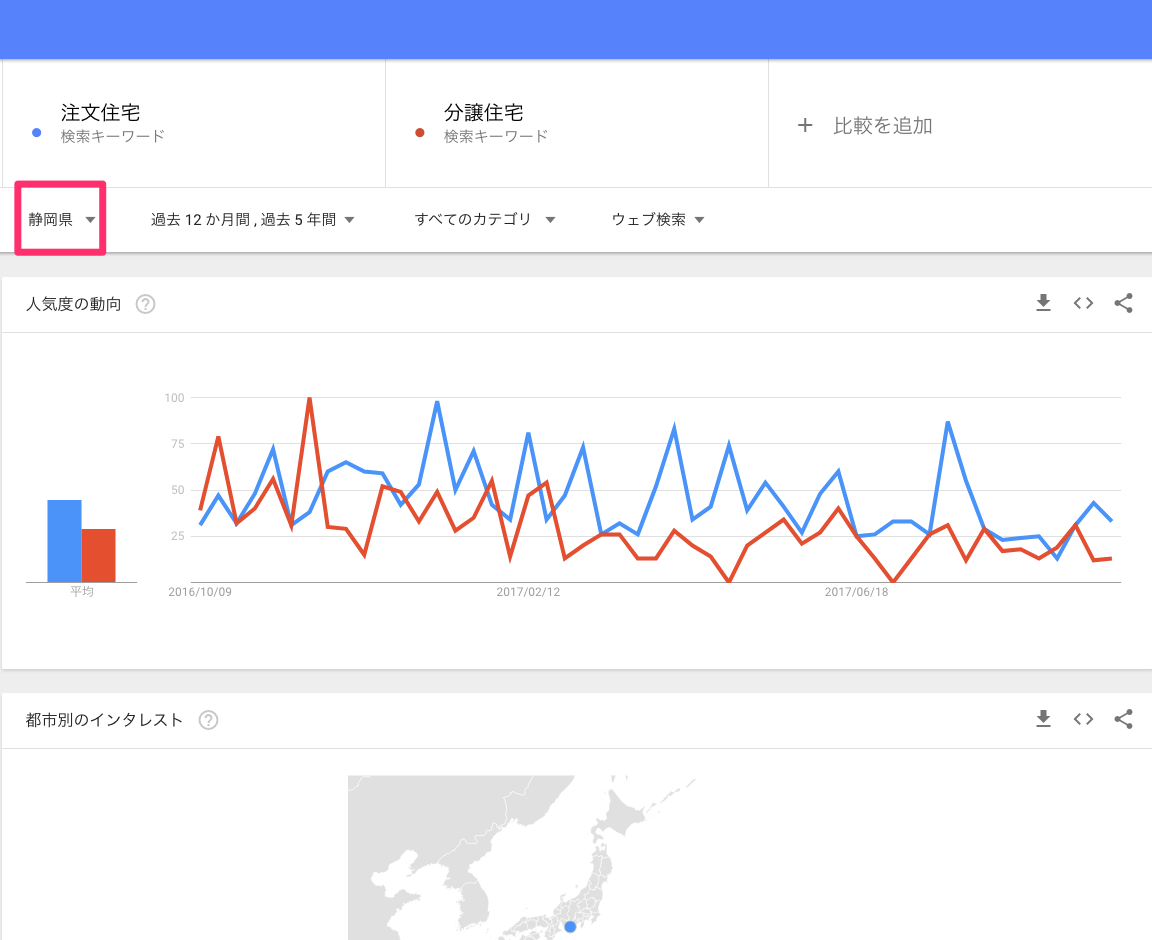This screenshot has height=940, width=1152.
Task: Click the 比較を追加 field
Action: coord(882,126)
